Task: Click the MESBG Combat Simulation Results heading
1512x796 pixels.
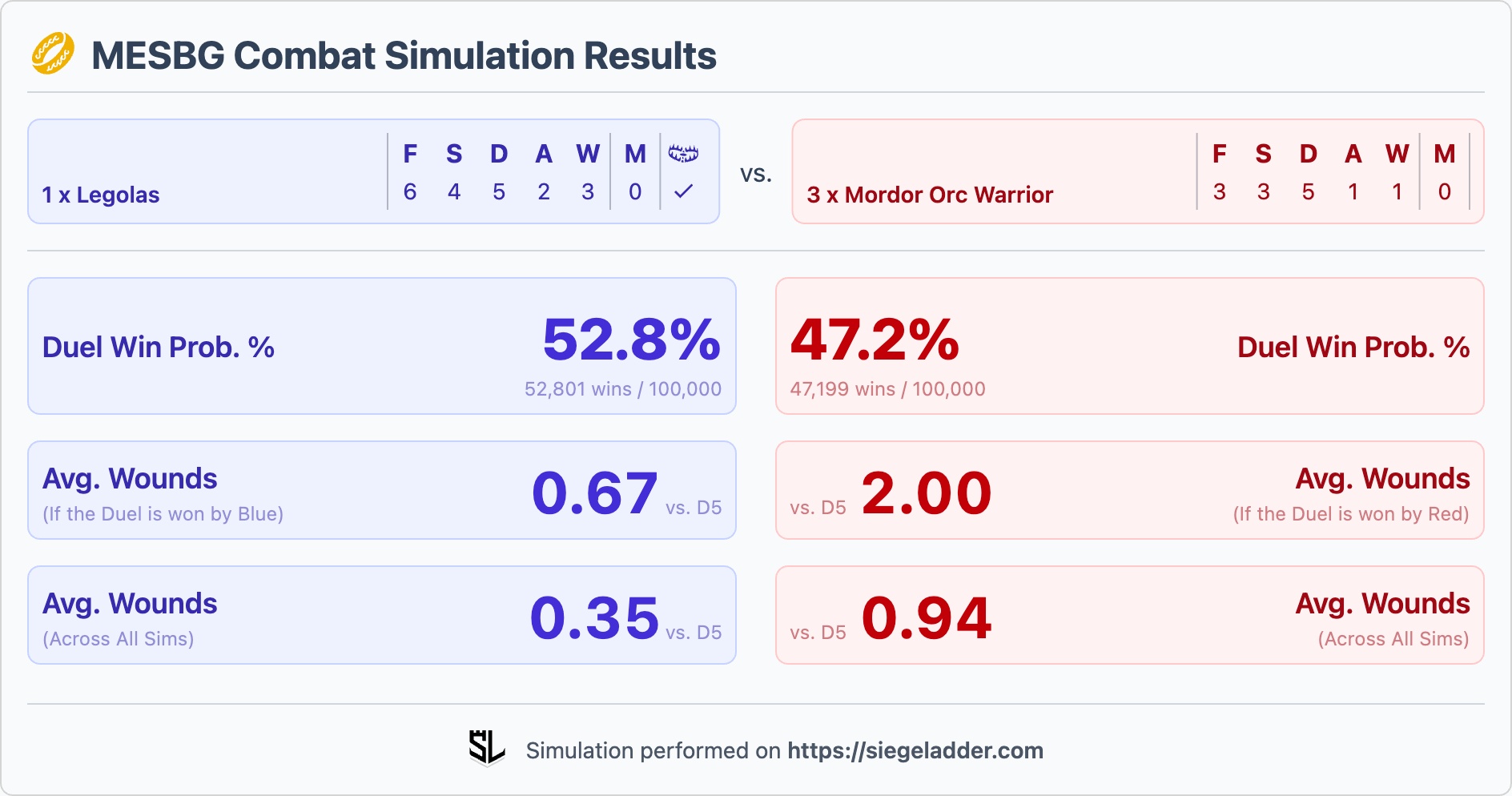Action: tap(404, 55)
